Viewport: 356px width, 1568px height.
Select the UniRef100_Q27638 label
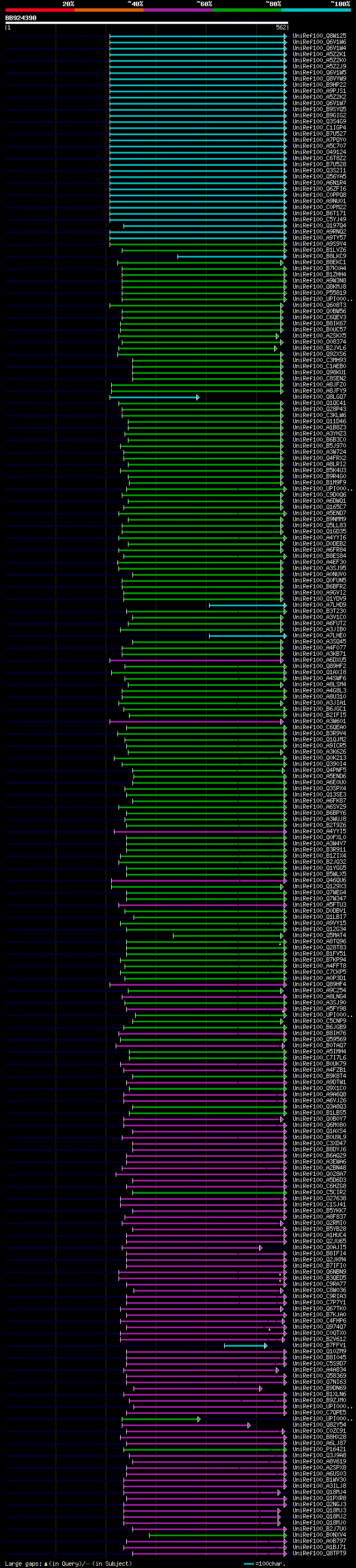click(319, 1199)
